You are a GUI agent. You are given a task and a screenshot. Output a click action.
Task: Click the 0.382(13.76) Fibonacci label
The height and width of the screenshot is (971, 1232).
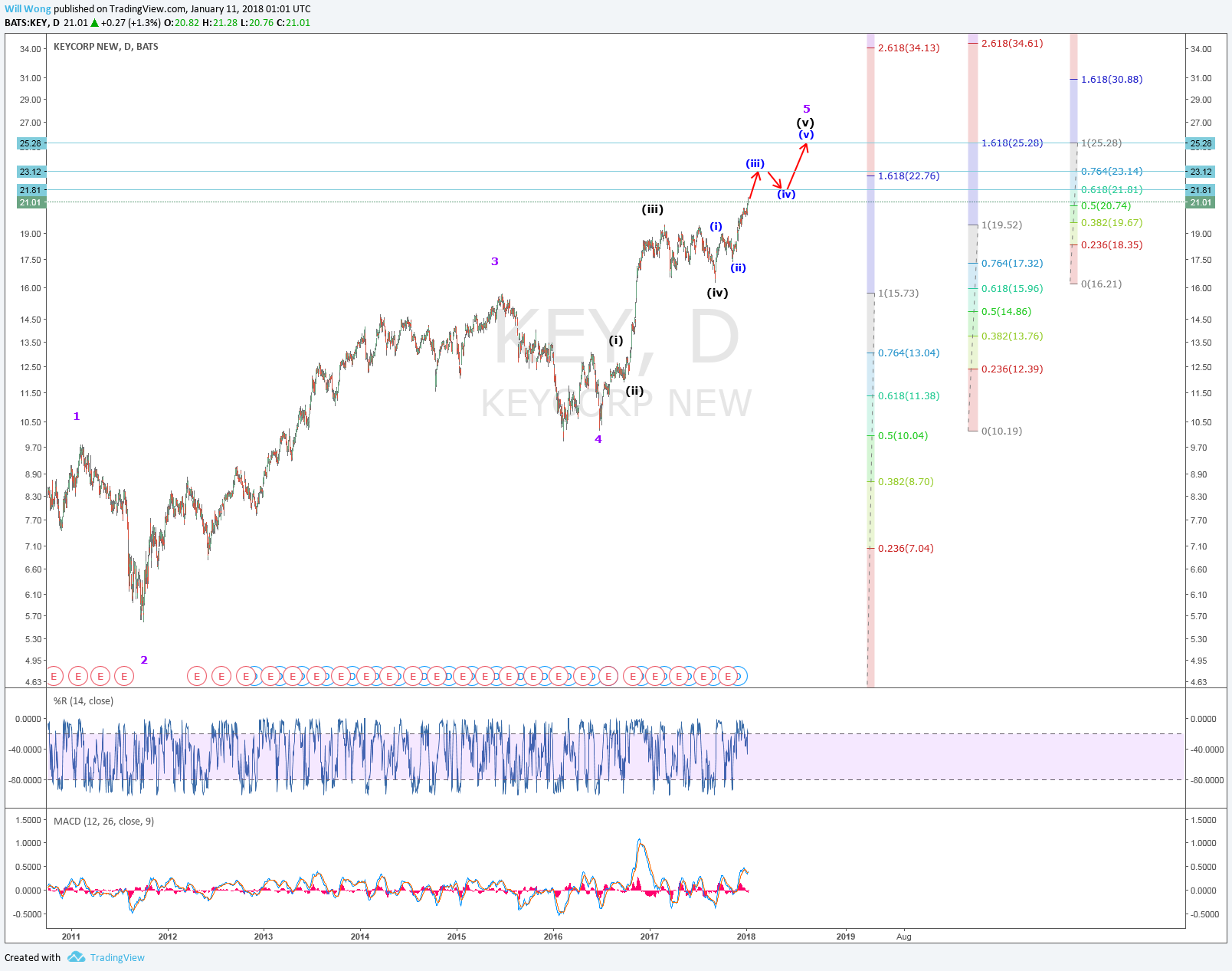[x=1012, y=336]
